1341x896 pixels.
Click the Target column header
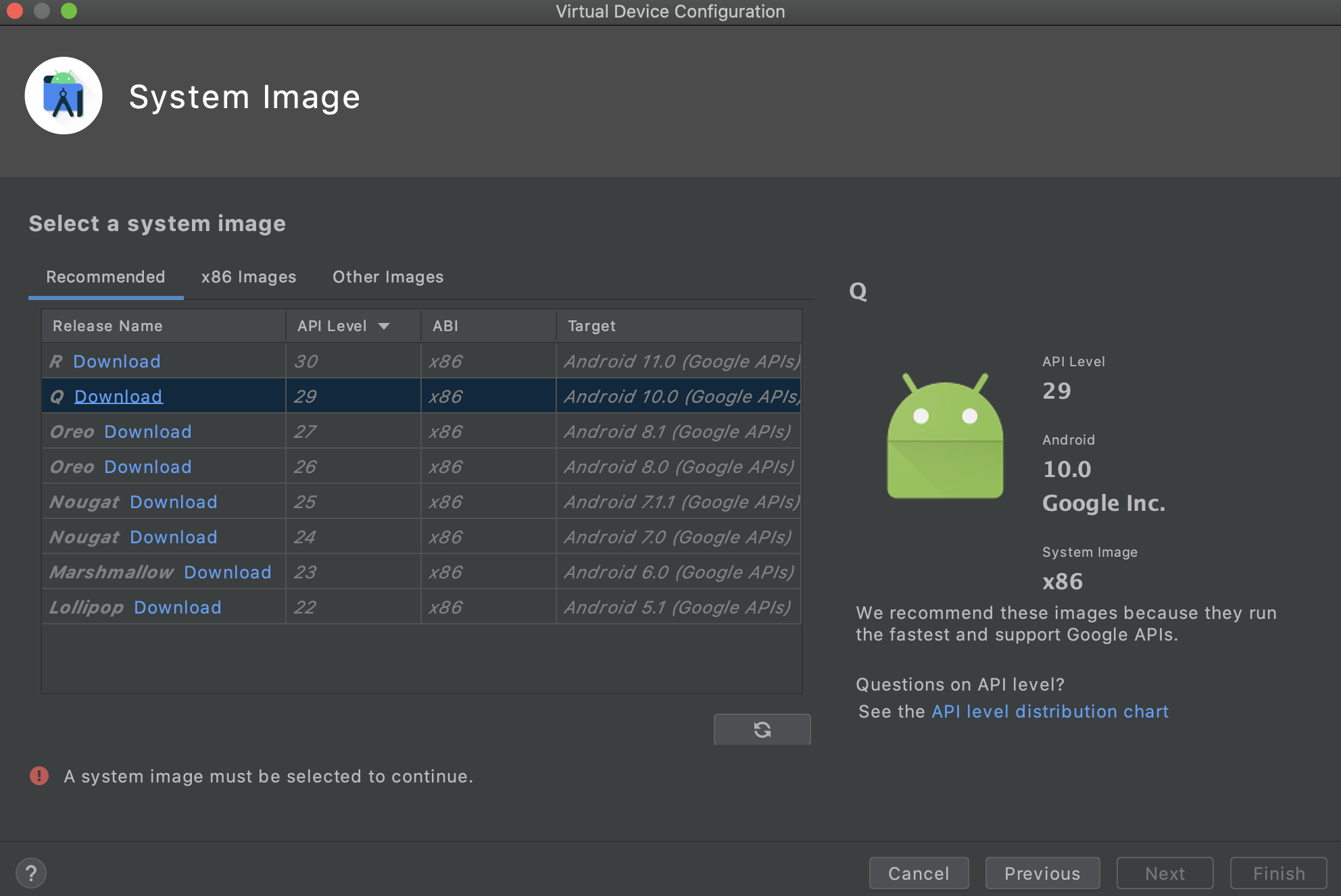point(679,326)
